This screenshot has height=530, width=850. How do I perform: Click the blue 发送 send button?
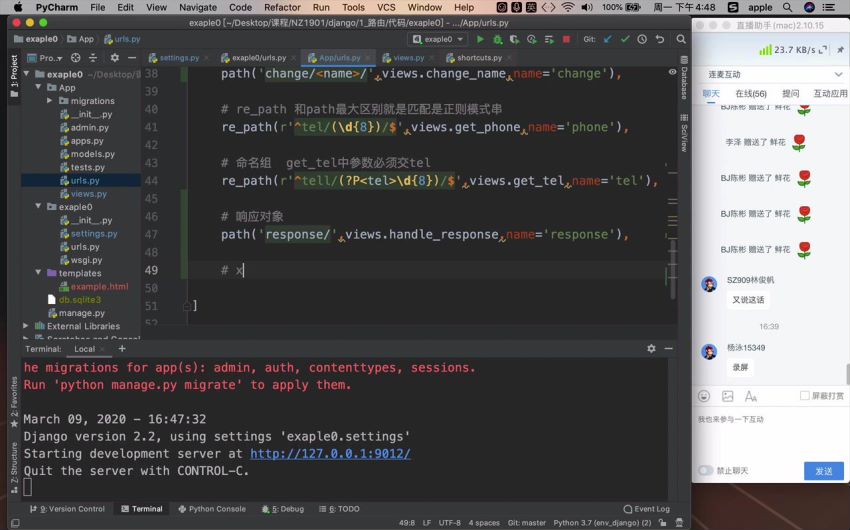pos(823,471)
